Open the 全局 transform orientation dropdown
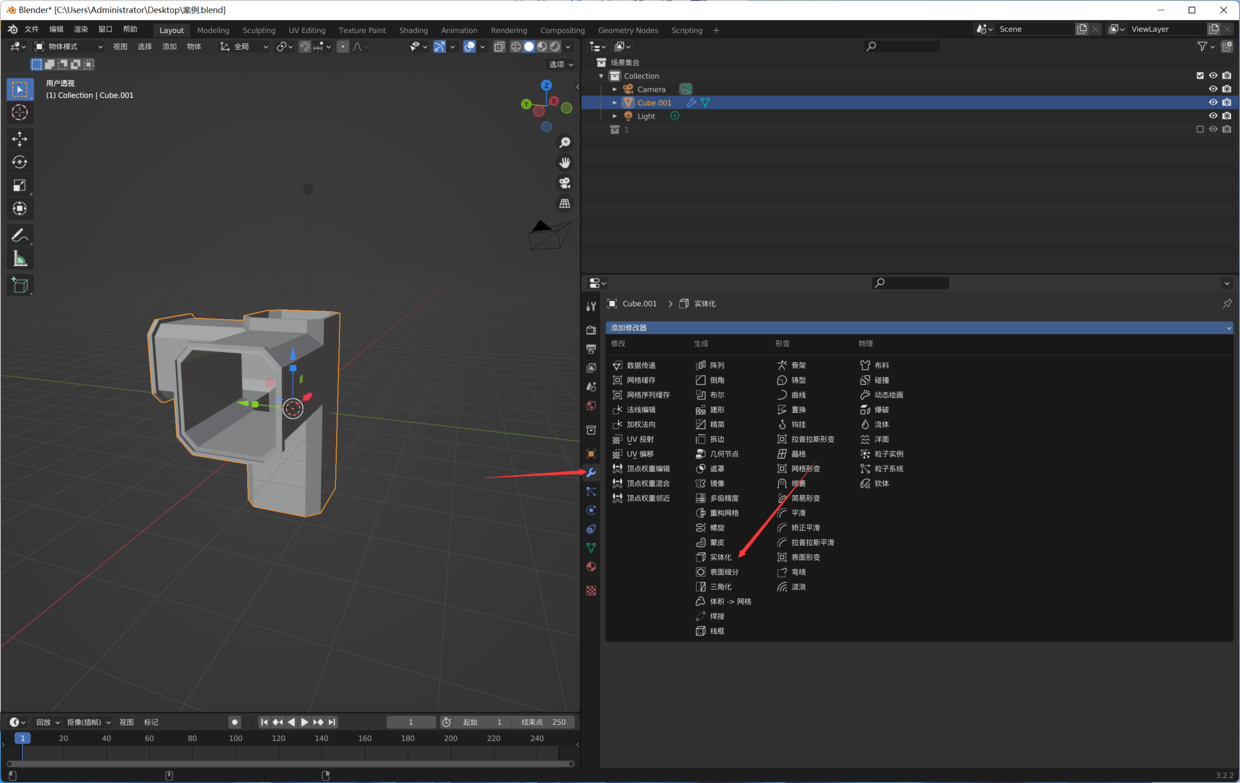Screen dimensions: 1240x783 (x=244, y=46)
